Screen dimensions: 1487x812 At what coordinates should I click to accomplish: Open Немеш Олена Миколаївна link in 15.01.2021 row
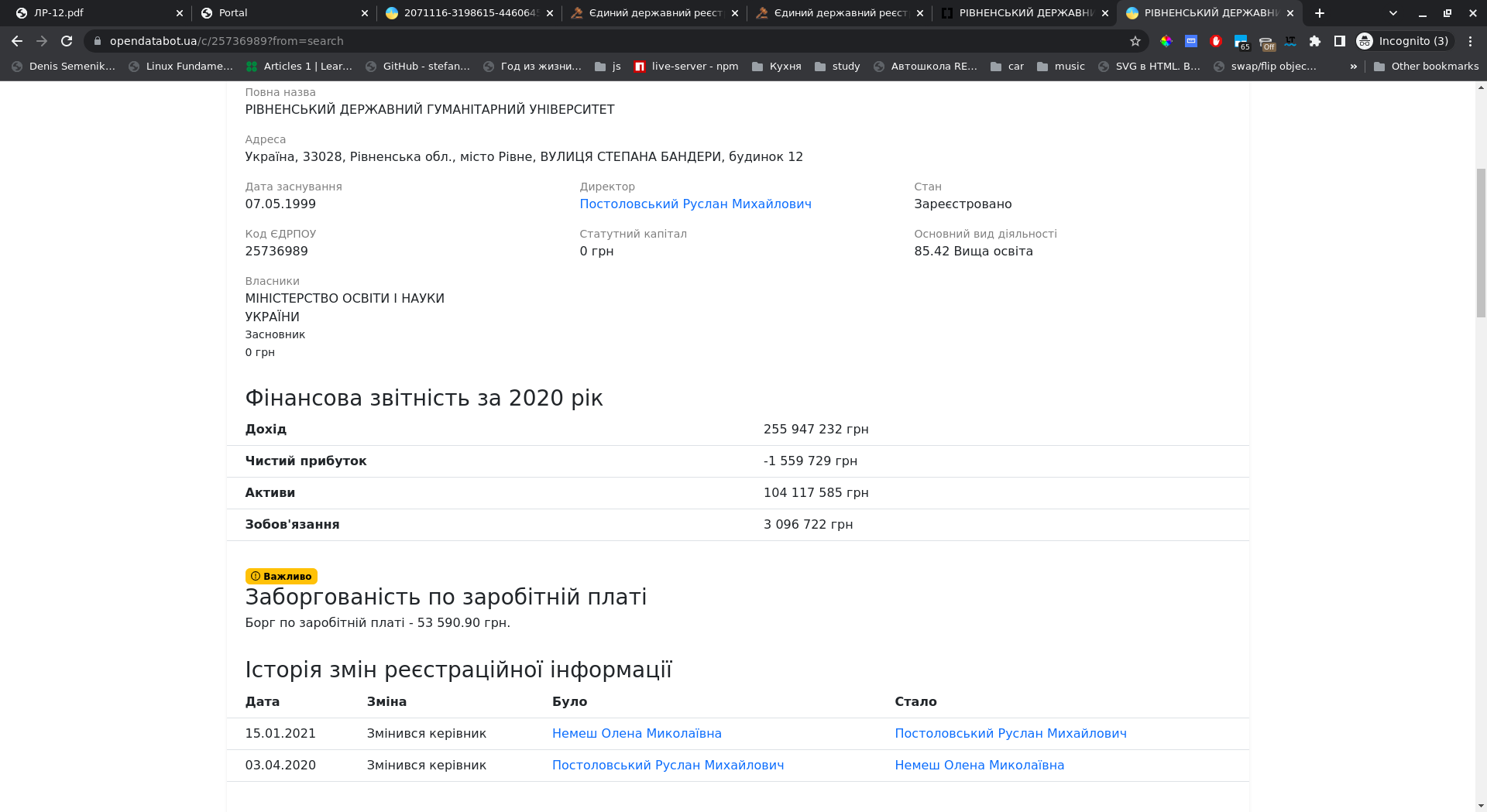pos(637,734)
